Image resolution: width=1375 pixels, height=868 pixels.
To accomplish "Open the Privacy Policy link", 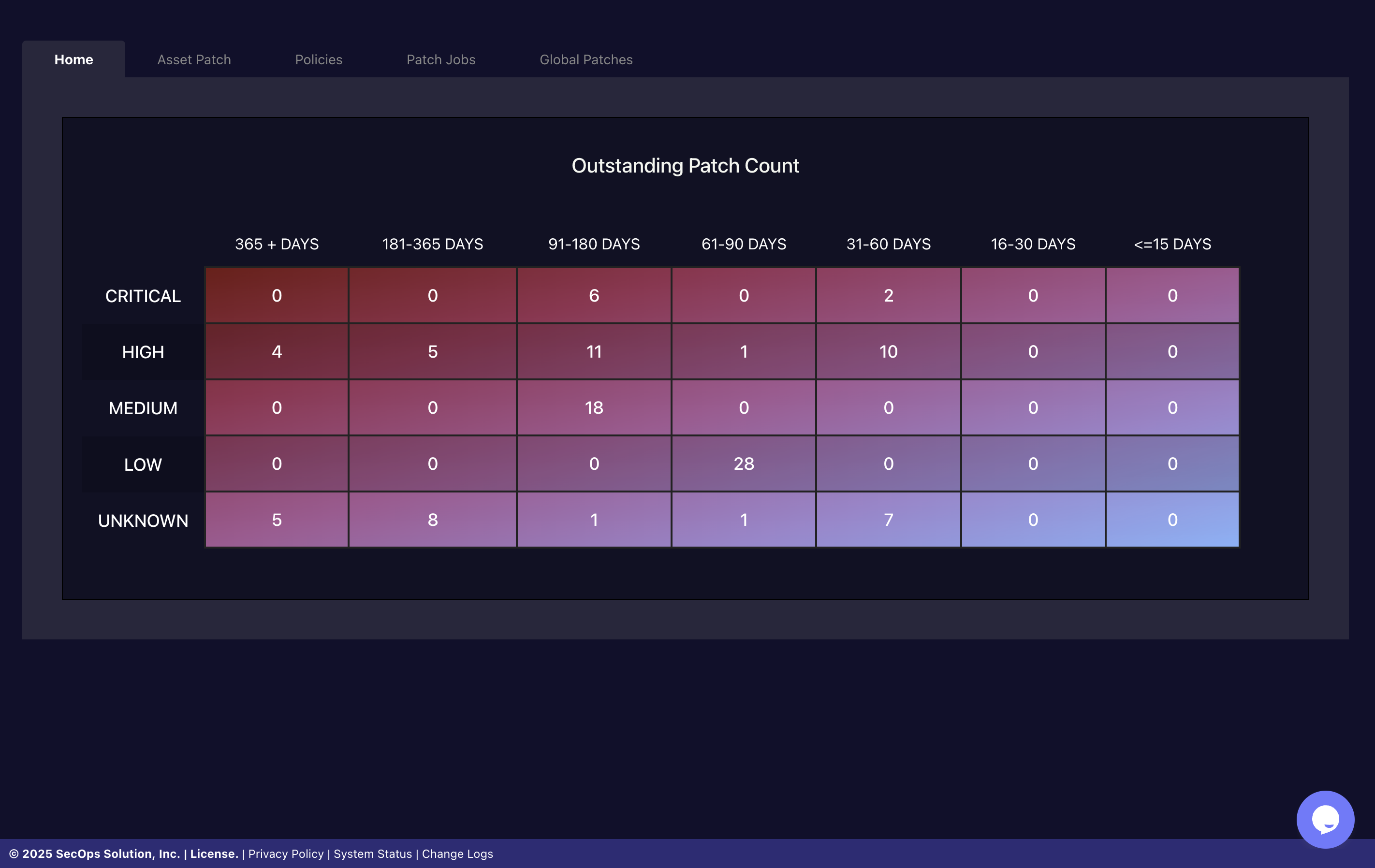I will 286,854.
